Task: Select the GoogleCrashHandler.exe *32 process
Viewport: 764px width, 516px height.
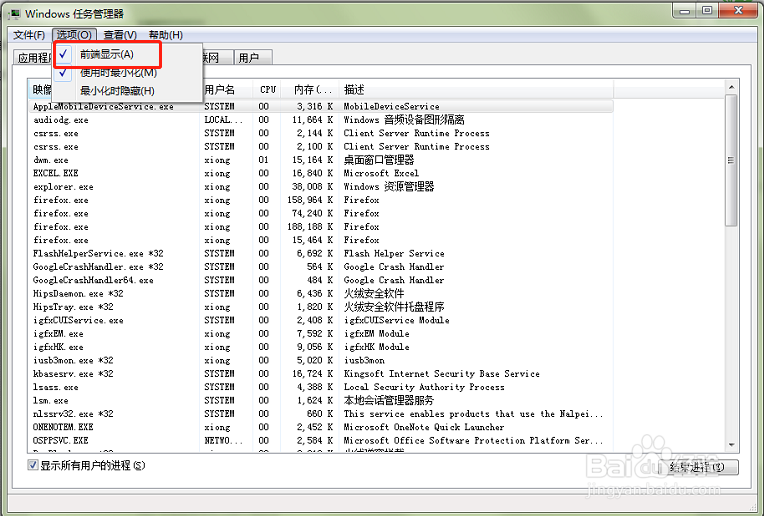Action: click(x=321, y=267)
